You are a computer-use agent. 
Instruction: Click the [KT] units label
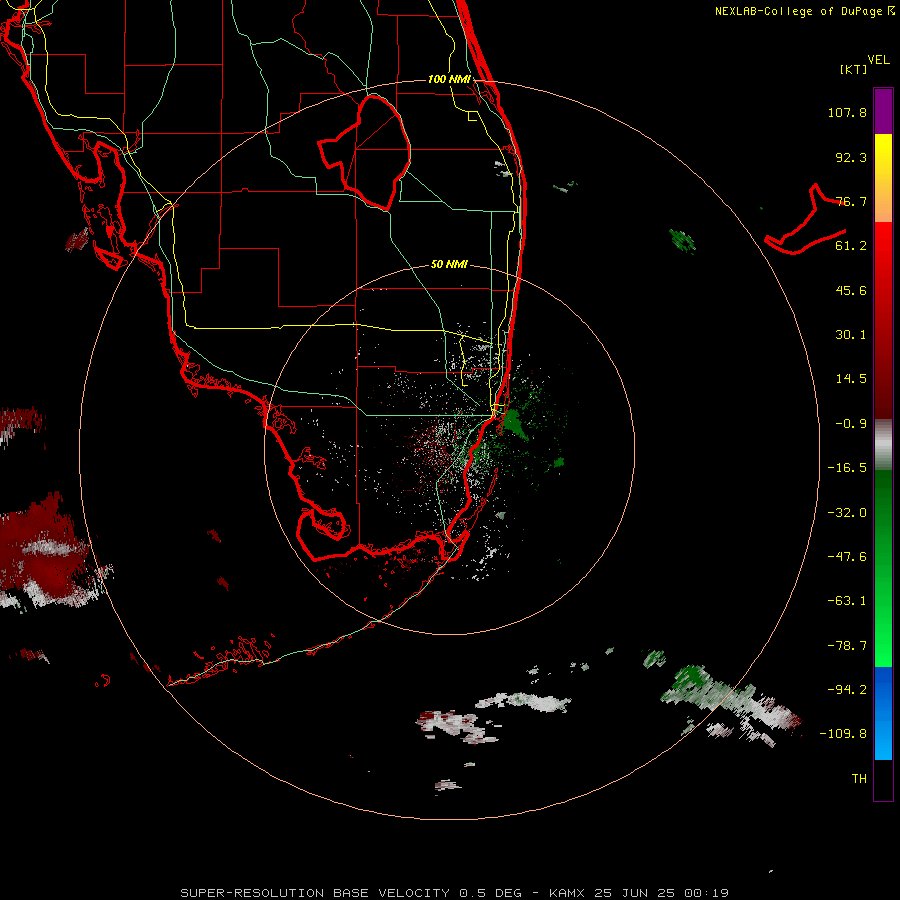click(x=853, y=69)
